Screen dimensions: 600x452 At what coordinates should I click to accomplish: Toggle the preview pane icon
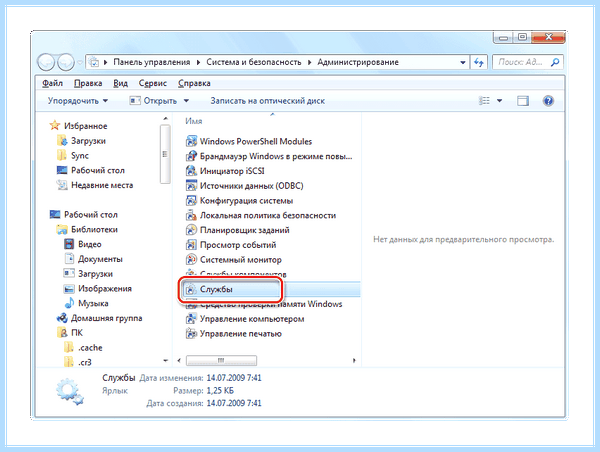[x=523, y=101]
